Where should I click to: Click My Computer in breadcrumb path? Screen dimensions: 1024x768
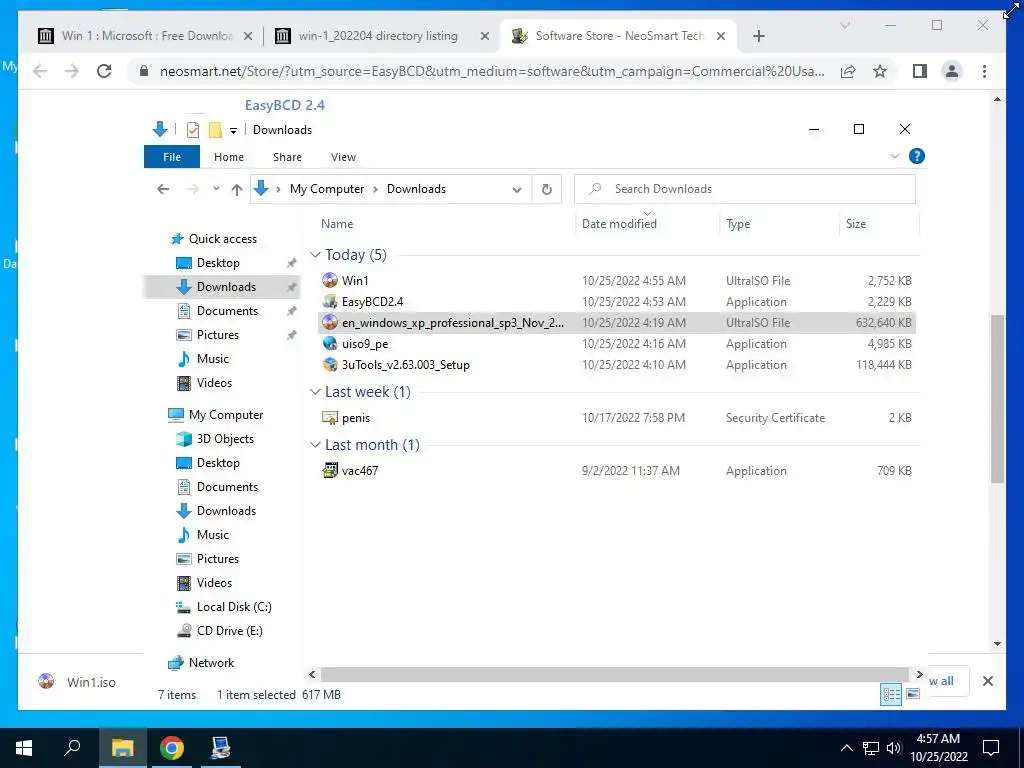pyautogui.click(x=327, y=189)
